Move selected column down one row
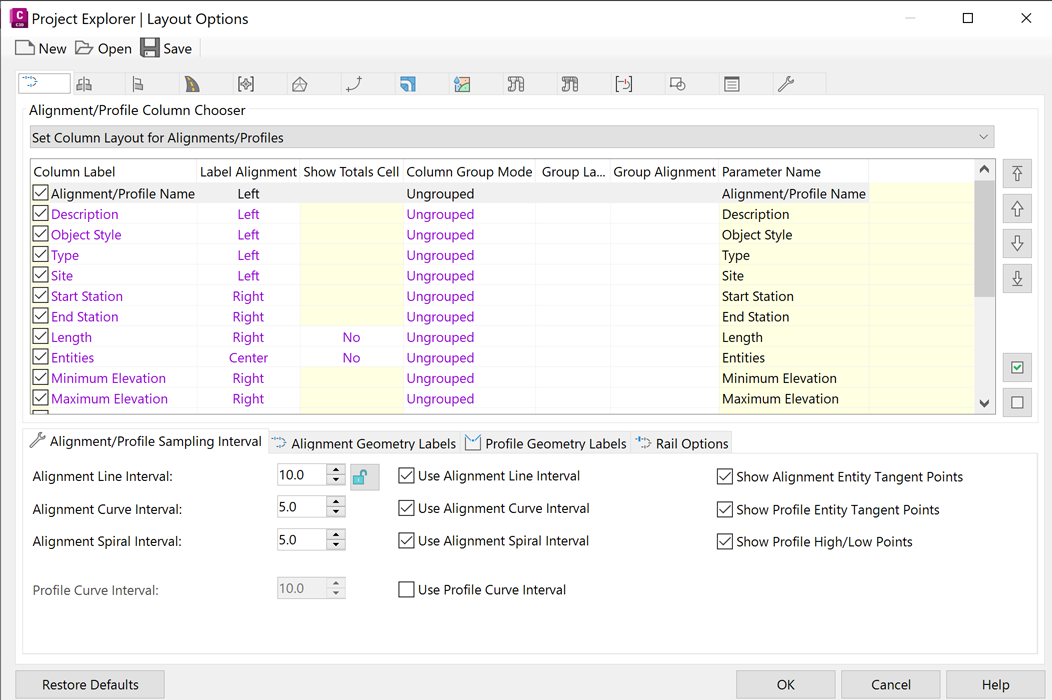 coord(1017,243)
